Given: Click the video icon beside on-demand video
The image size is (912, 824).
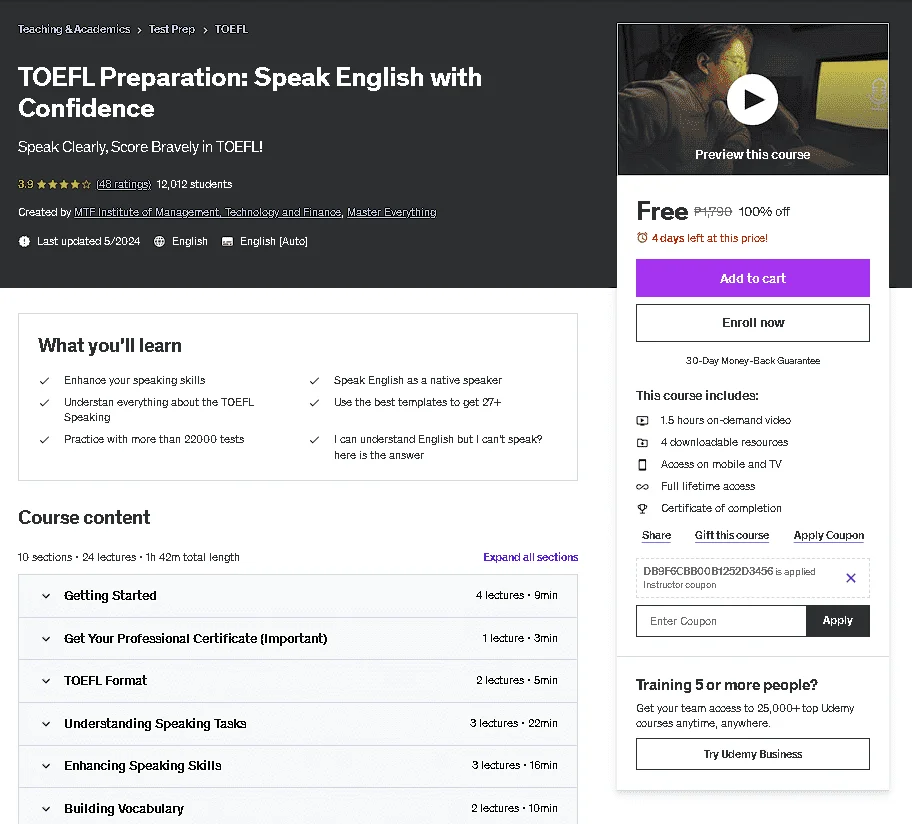Looking at the screenshot, I should click(x=642, y=420).
